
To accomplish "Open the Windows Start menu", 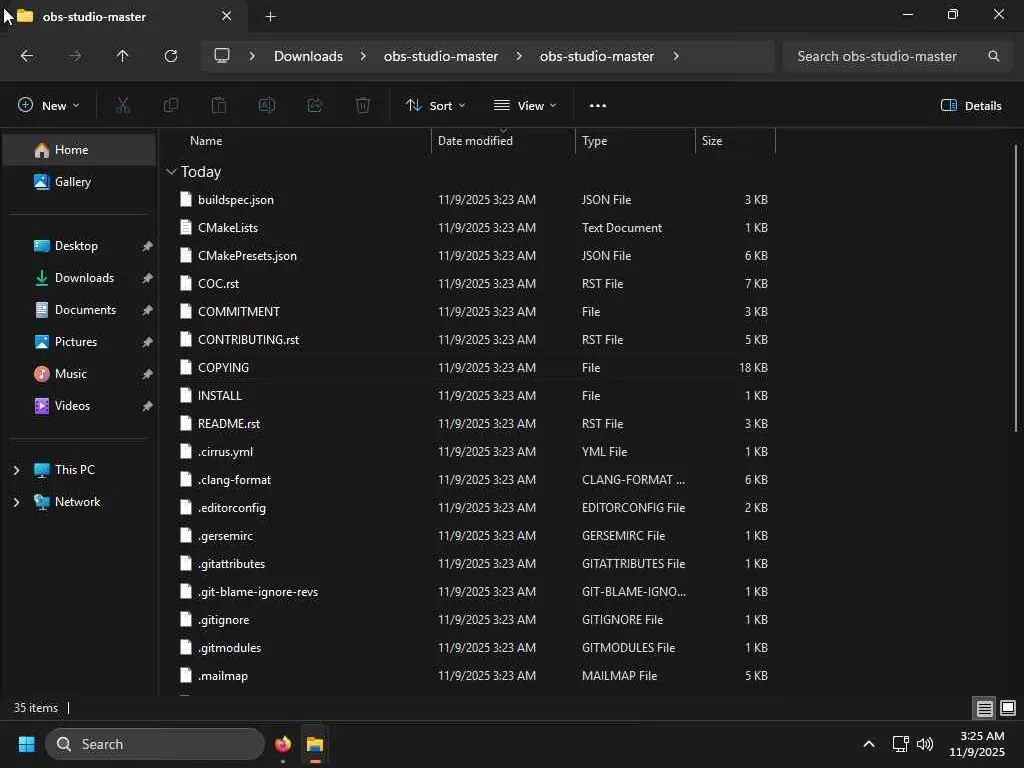I will (26, 744).
